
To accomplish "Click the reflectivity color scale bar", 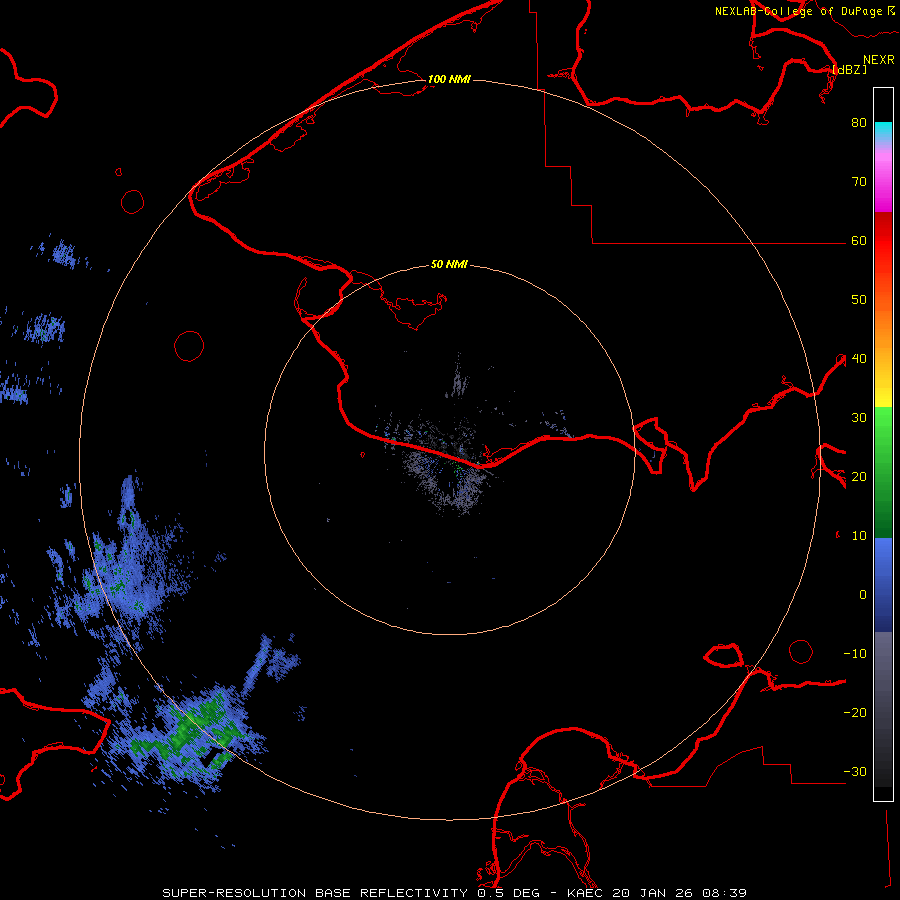I will [x=883, y=444].
